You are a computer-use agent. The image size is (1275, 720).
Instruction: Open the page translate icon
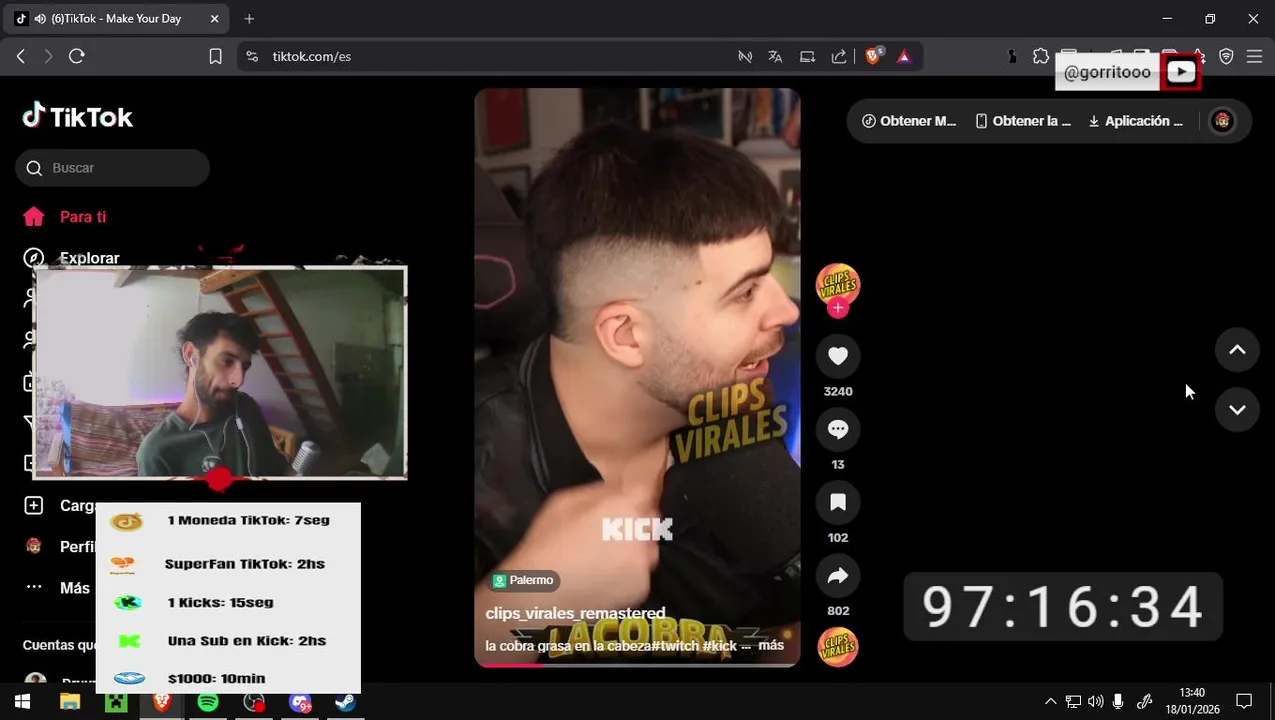coord(775,57)
